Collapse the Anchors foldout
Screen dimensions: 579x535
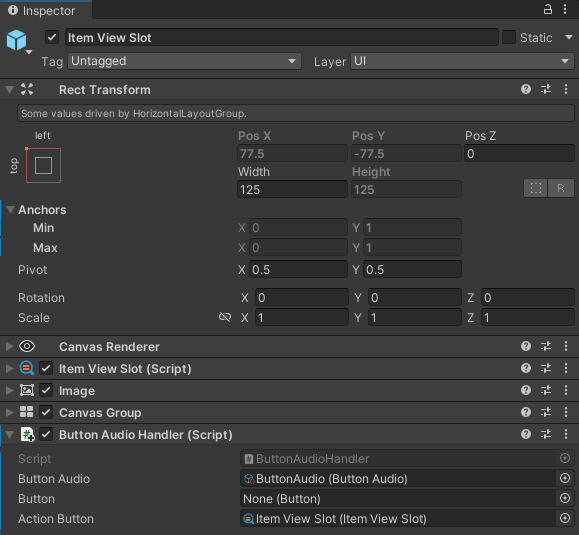(x=10, y=210)
